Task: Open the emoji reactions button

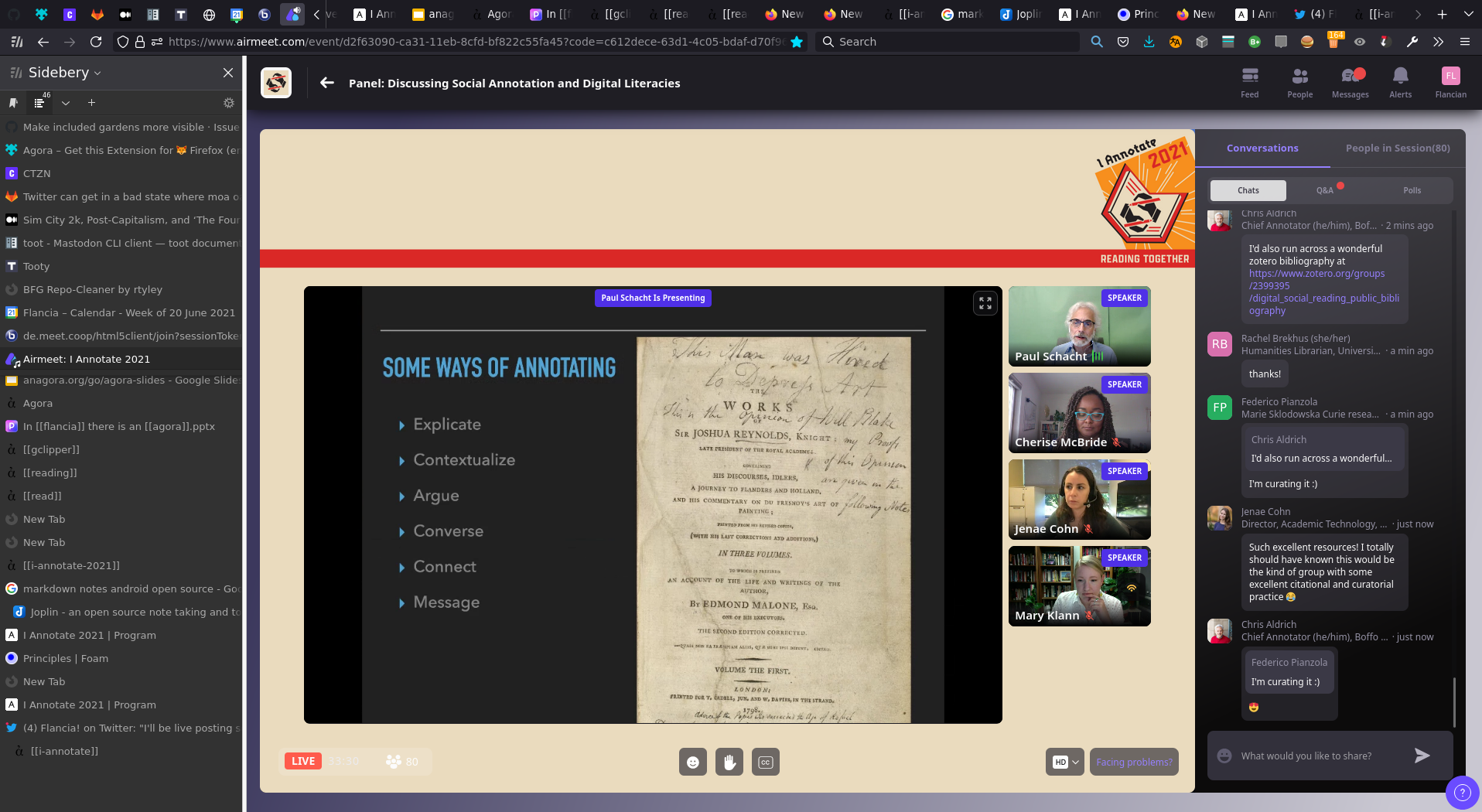Action: pos(693,762)
